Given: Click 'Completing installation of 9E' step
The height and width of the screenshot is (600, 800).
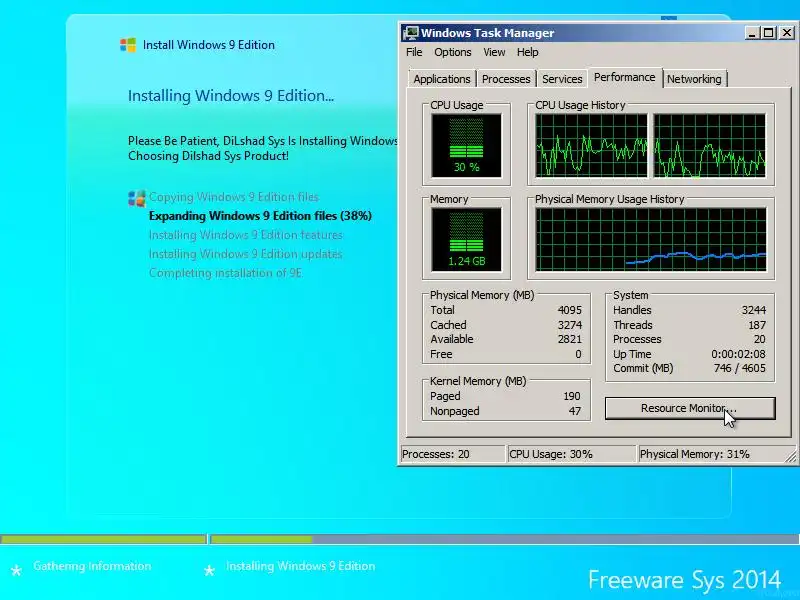Looking at the screenshot, I should point(226,273).
